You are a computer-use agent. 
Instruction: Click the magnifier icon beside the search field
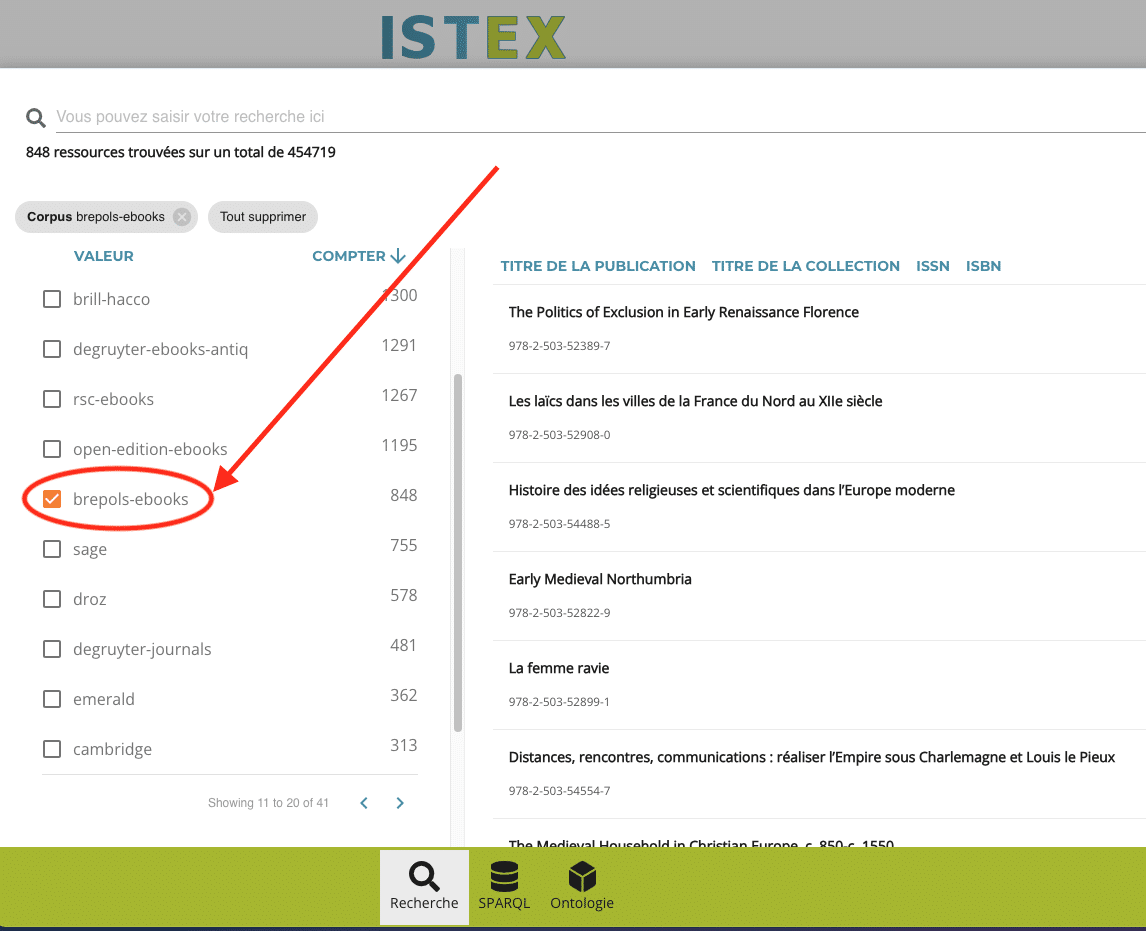tap(35, 117)
